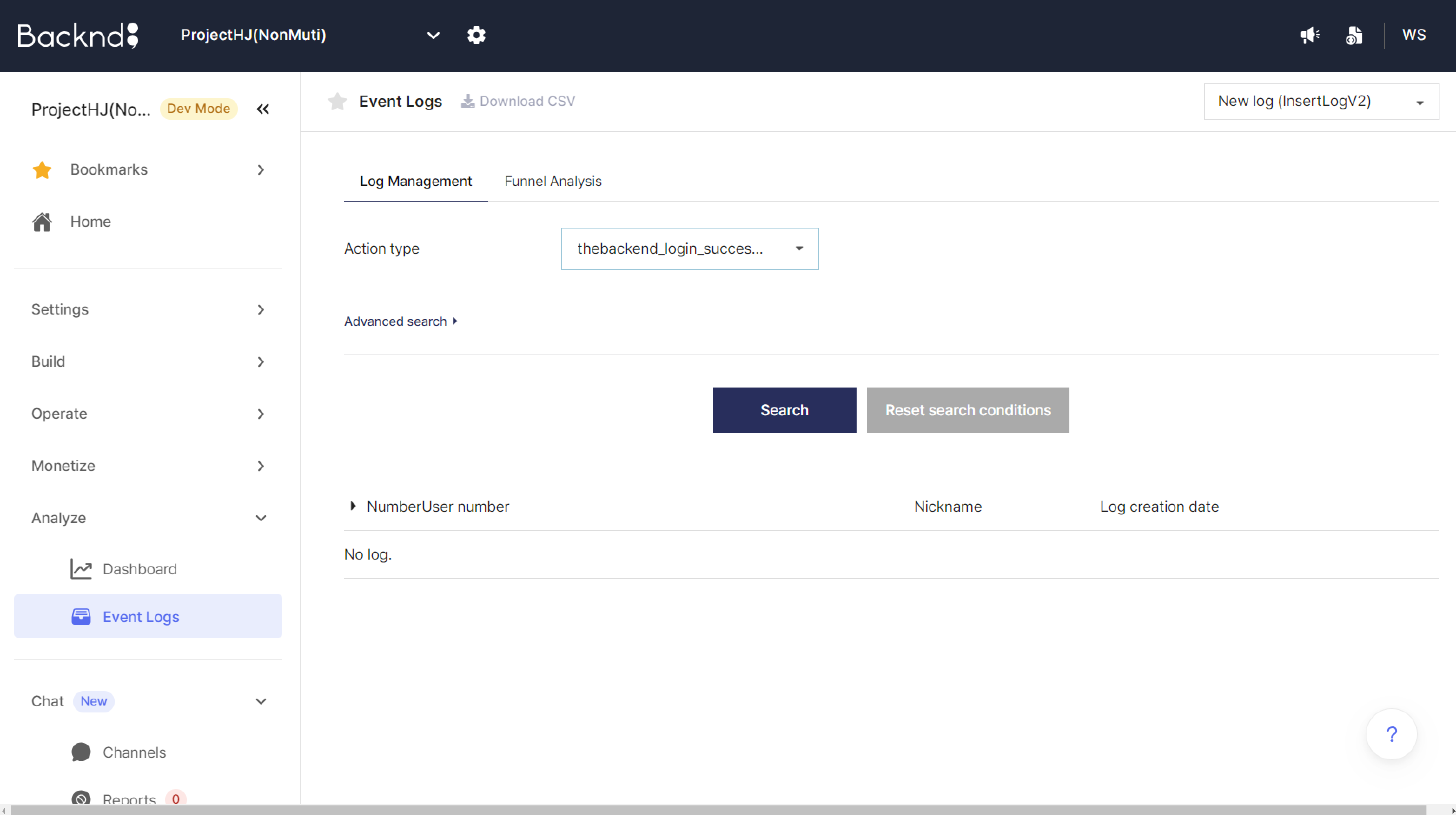Click the Dashboard chart icon

81,569
